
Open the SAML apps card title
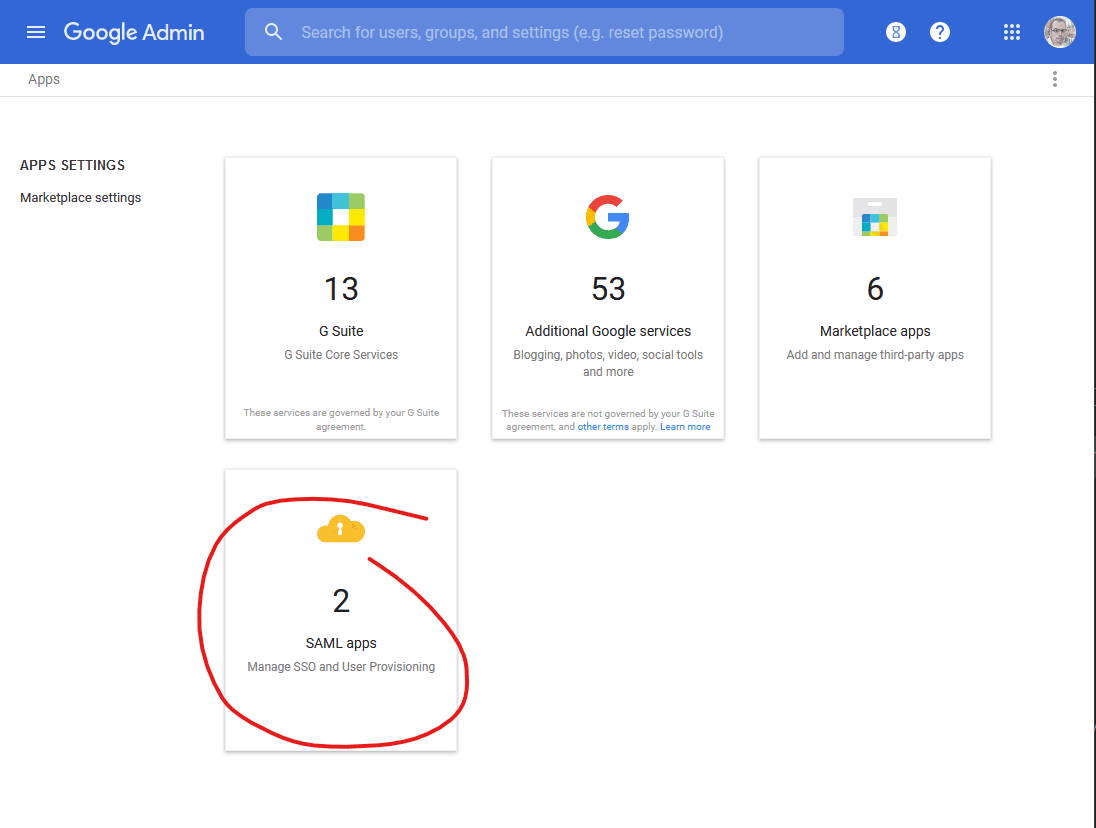(x=341, y=643)
